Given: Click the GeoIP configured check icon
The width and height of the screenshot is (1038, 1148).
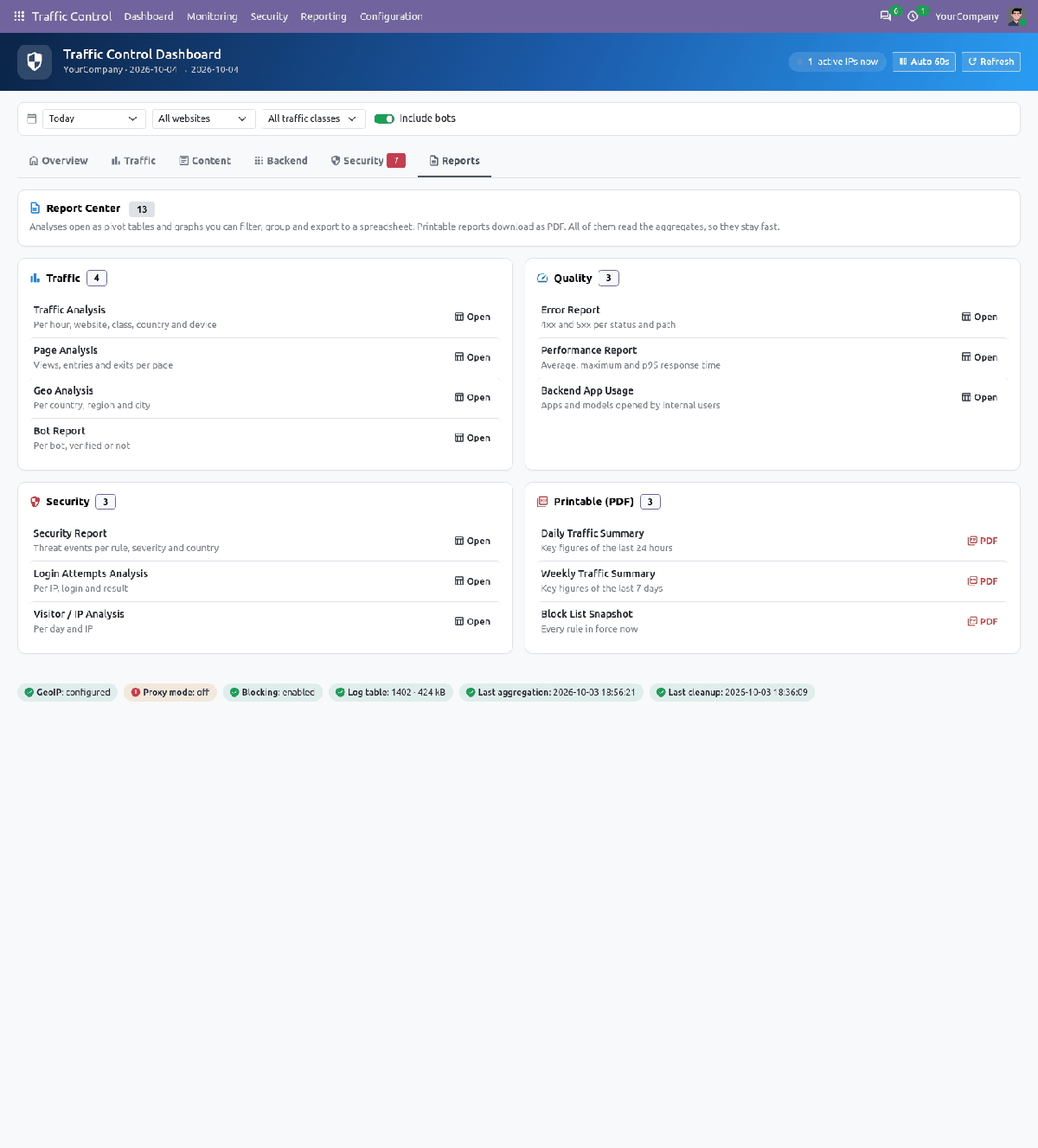Looking at the screenshot, I should pyautogui.click(x=29, y=692).
